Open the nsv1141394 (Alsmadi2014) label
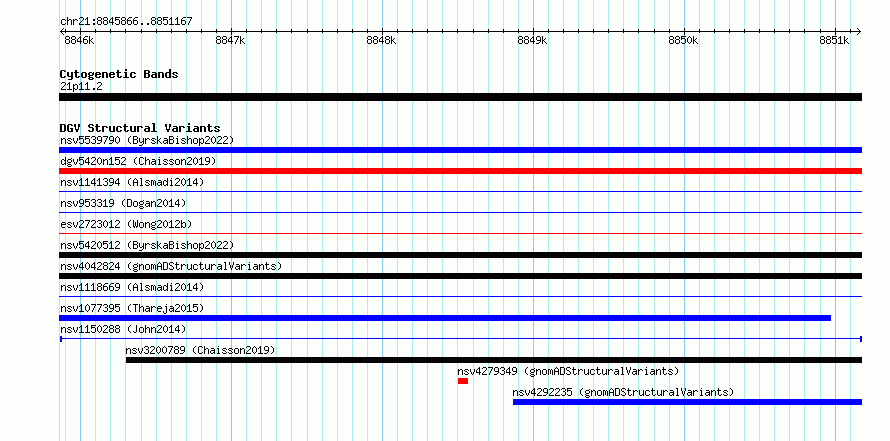The height and width of the screenshot is (441, 890). (x=132, y=182)
